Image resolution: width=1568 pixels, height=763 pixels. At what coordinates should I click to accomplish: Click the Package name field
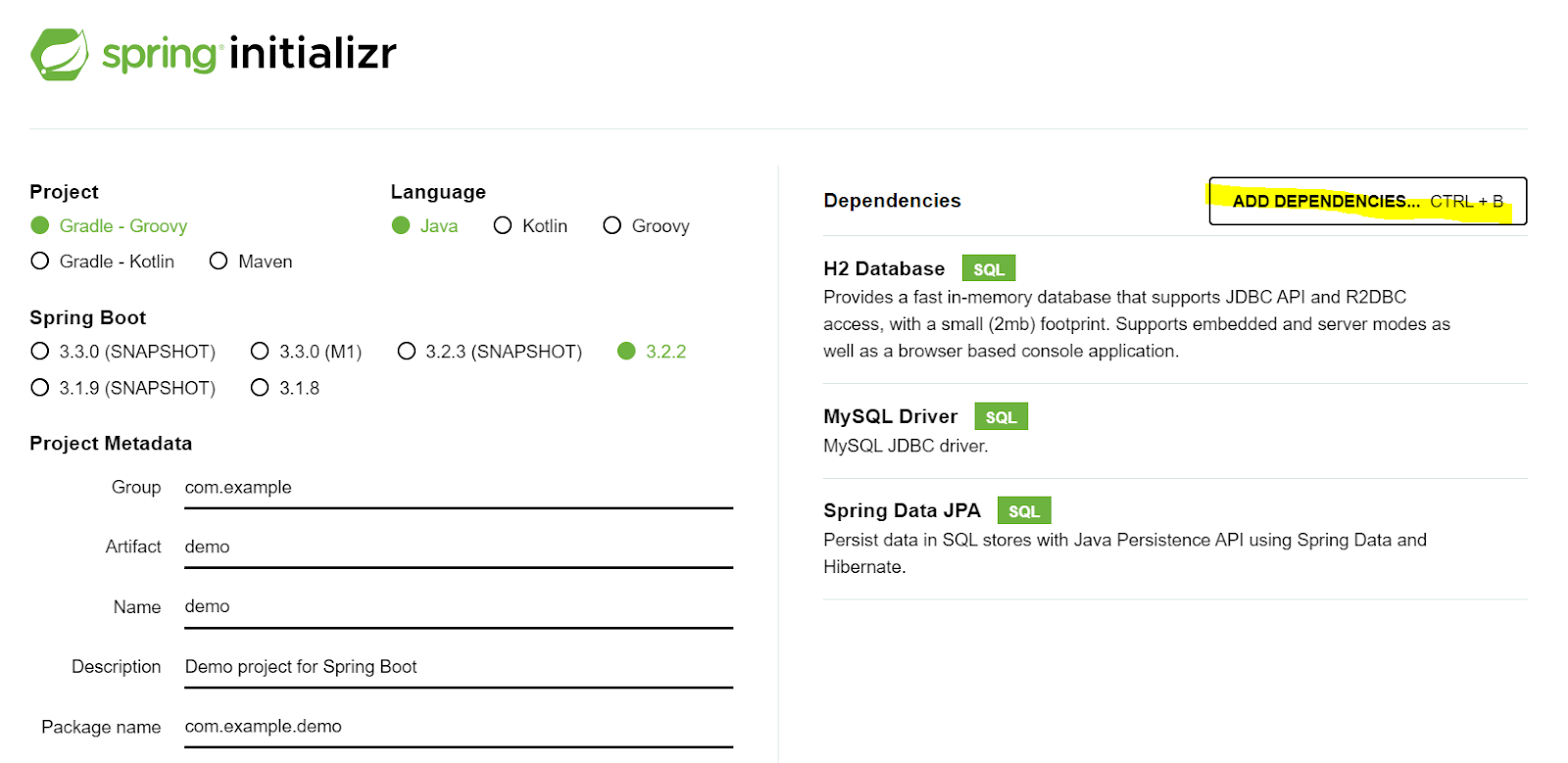(458, 727)
